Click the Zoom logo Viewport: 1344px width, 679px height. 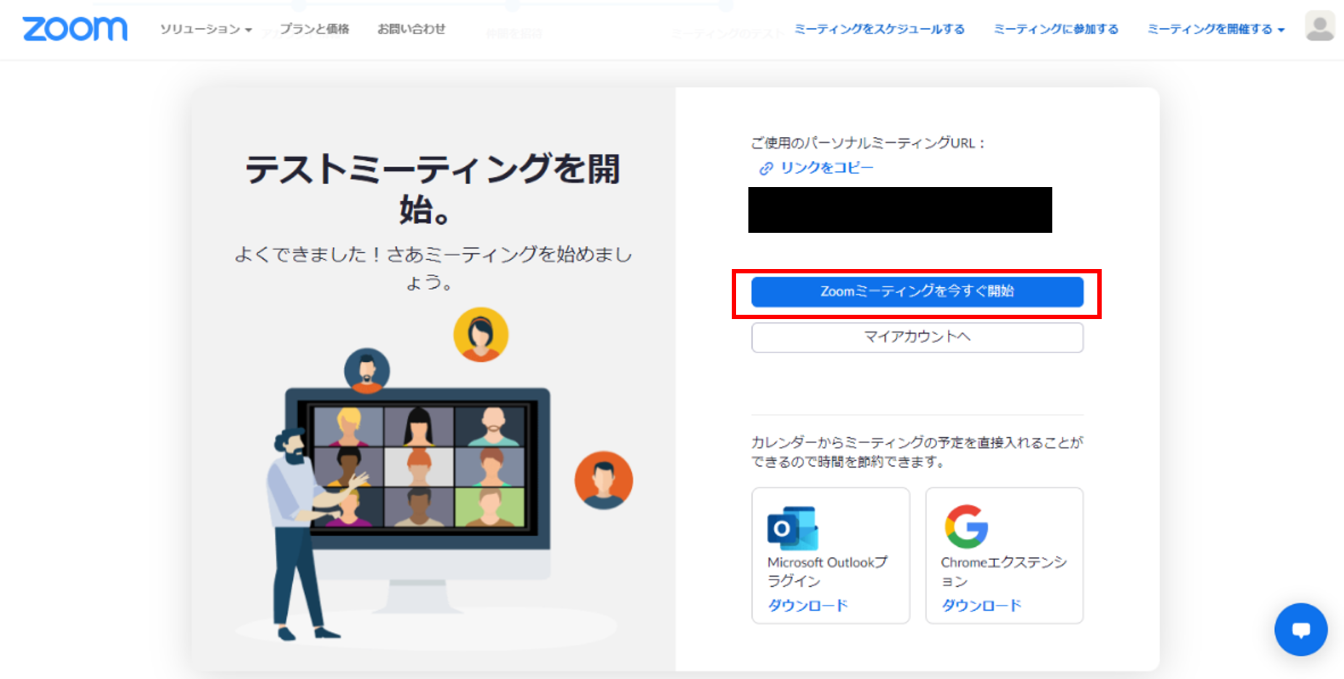(x=75, y=29)
